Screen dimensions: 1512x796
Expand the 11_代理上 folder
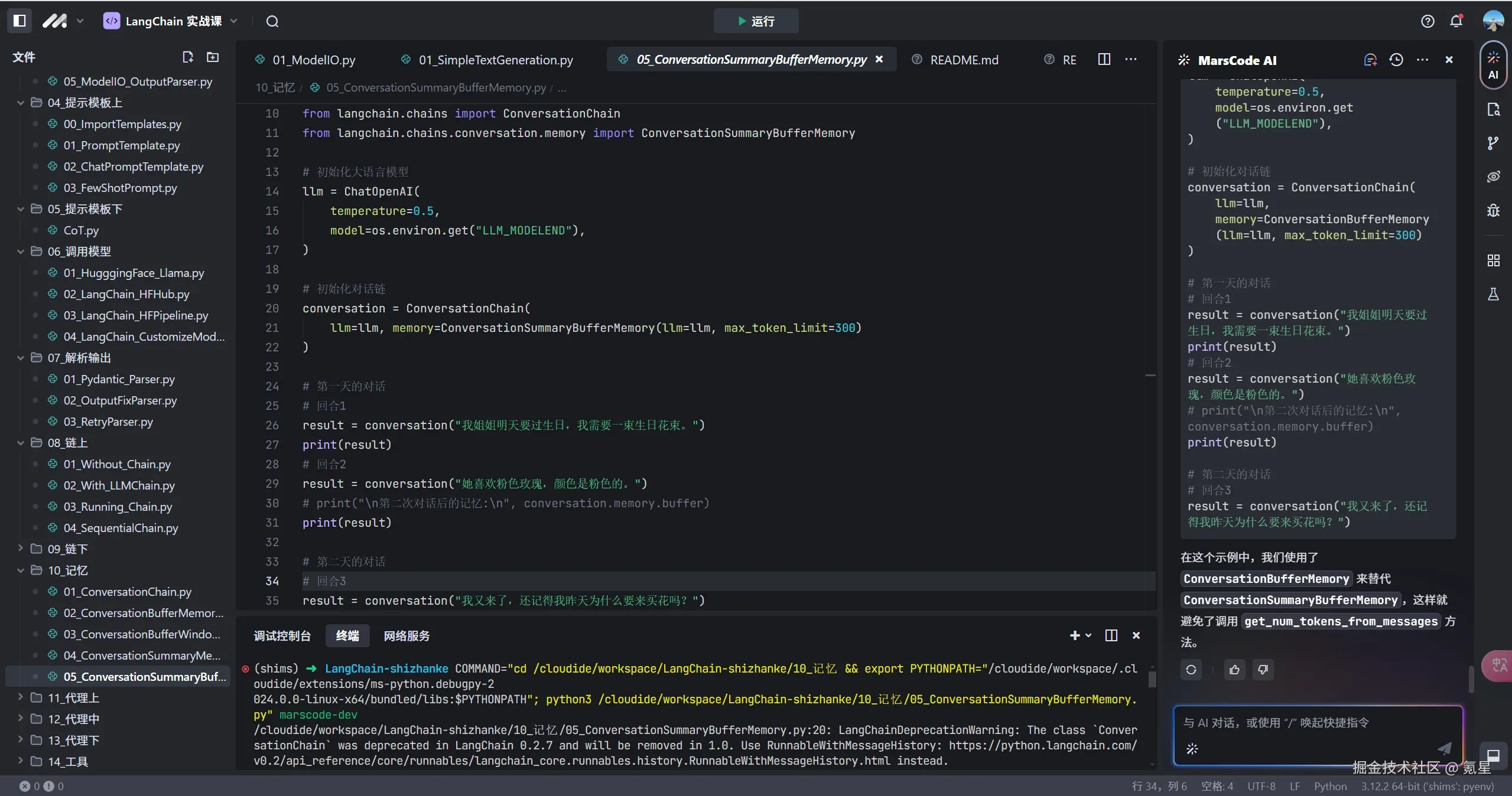(73, 698)
